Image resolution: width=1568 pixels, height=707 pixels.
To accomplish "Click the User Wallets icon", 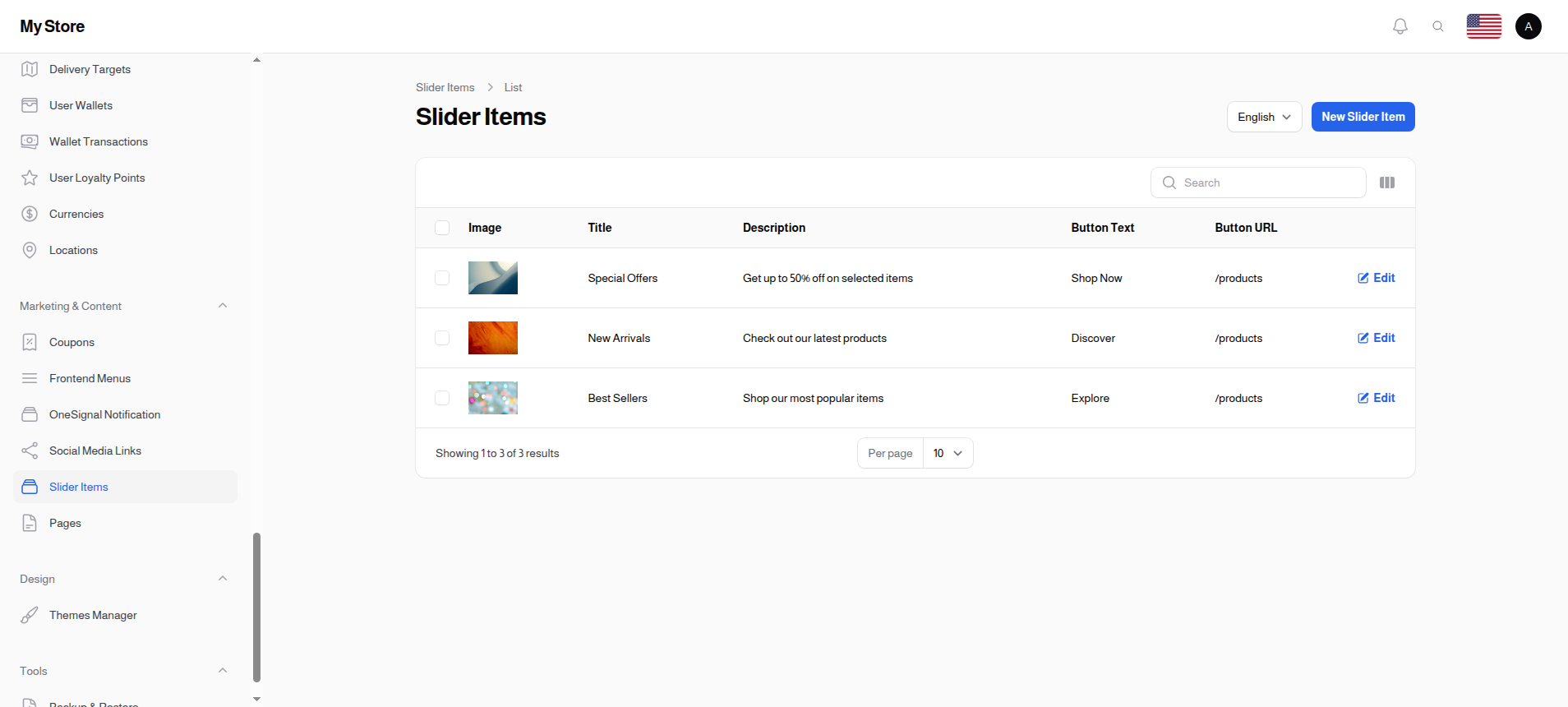I will click(30, 105).
